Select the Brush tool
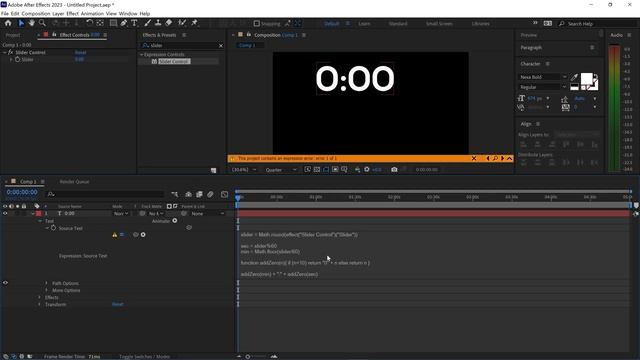 click(x=147, y=23)
